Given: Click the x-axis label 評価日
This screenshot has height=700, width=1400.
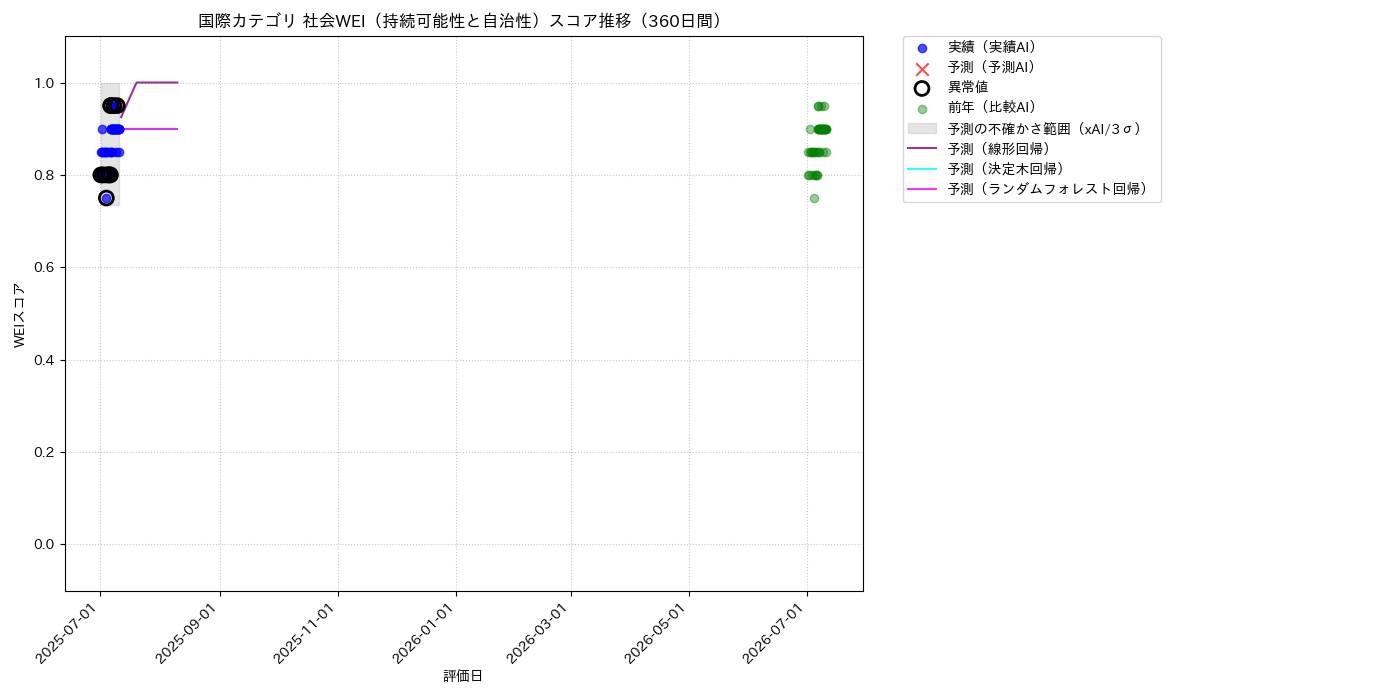Looking at the screenshot, I should pyautogui.click(x=463, y=677).
